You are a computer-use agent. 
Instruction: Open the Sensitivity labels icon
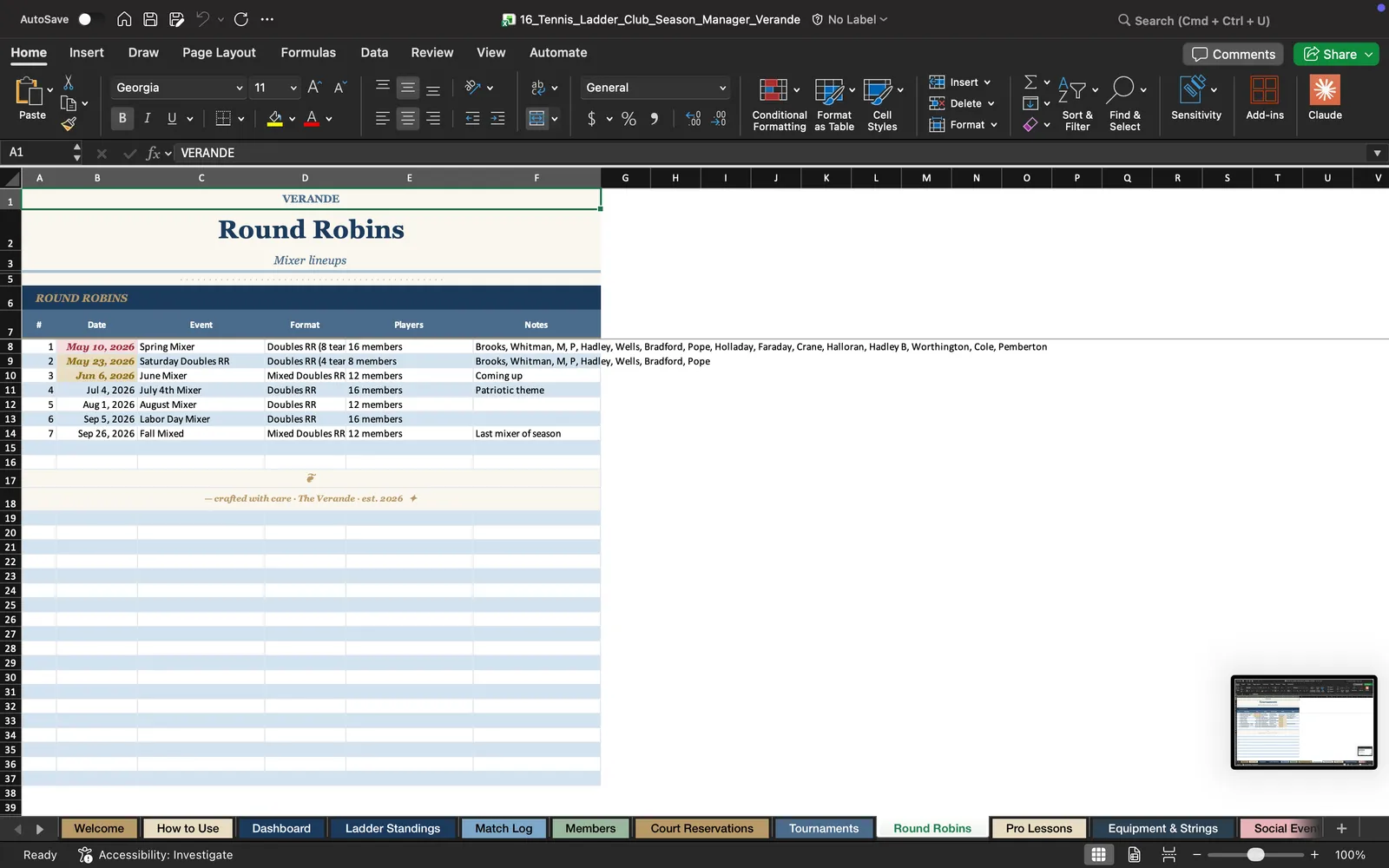point(1193,89)
